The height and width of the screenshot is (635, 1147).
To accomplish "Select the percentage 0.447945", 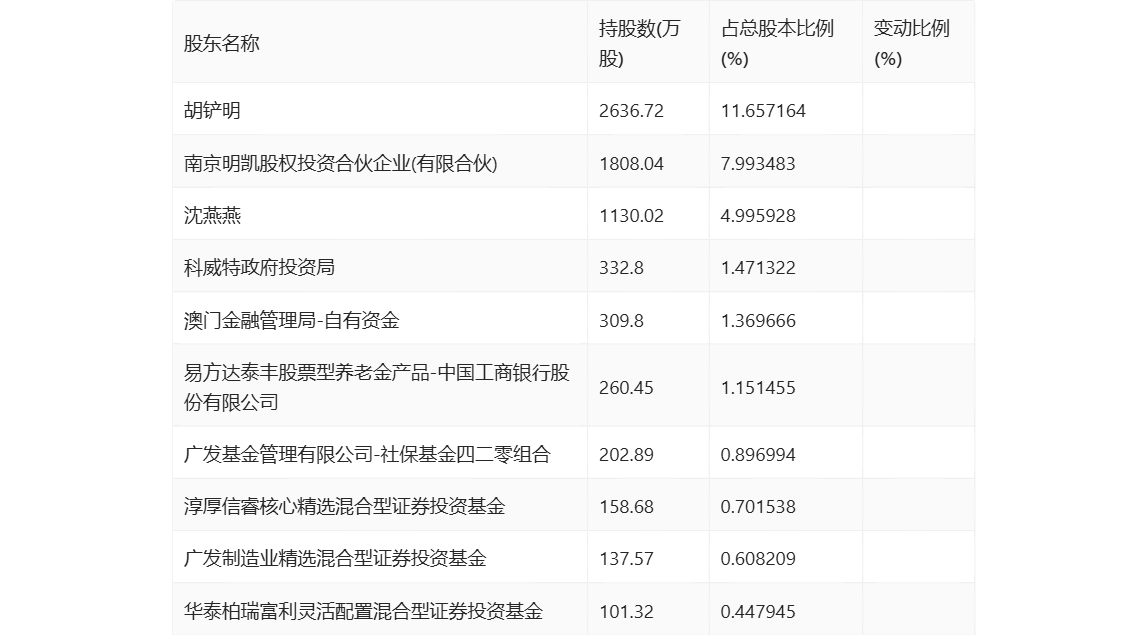I will 758,611.
